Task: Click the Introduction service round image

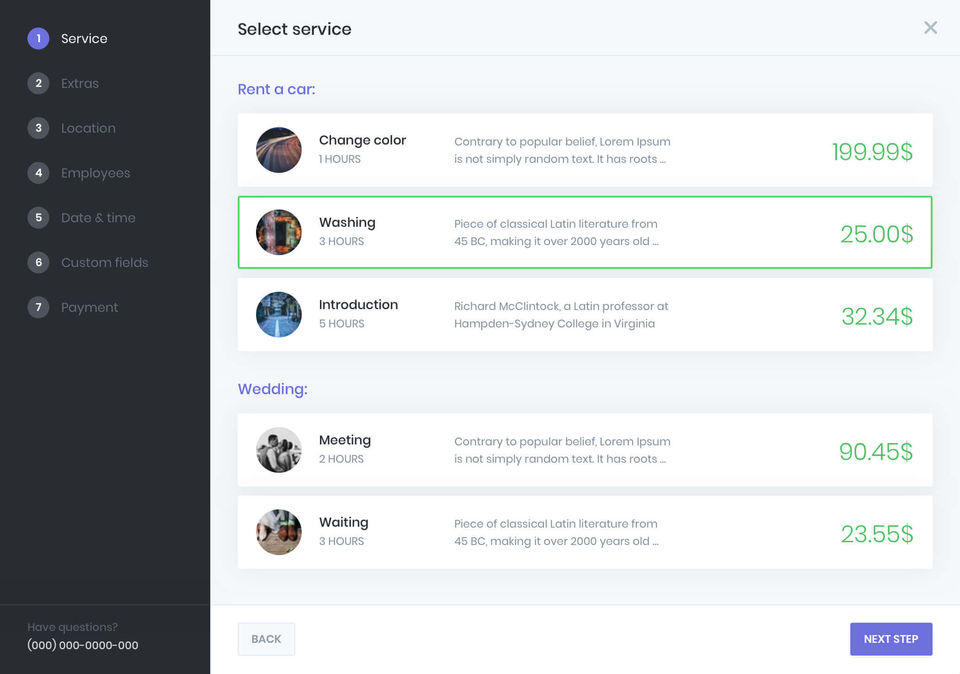Action: (x=279, y=315)
